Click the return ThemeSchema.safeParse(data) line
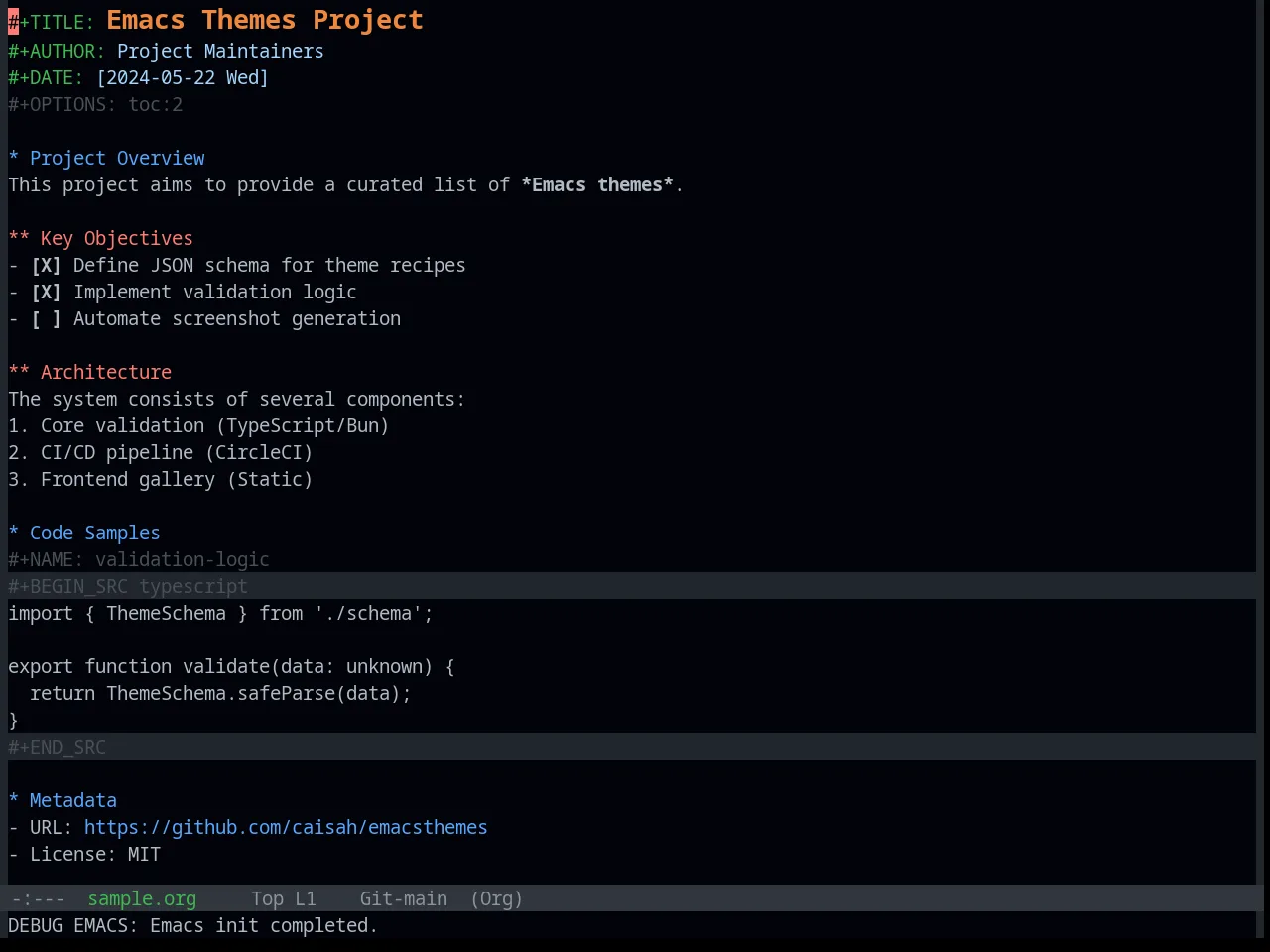 click(x=220, y=694)
